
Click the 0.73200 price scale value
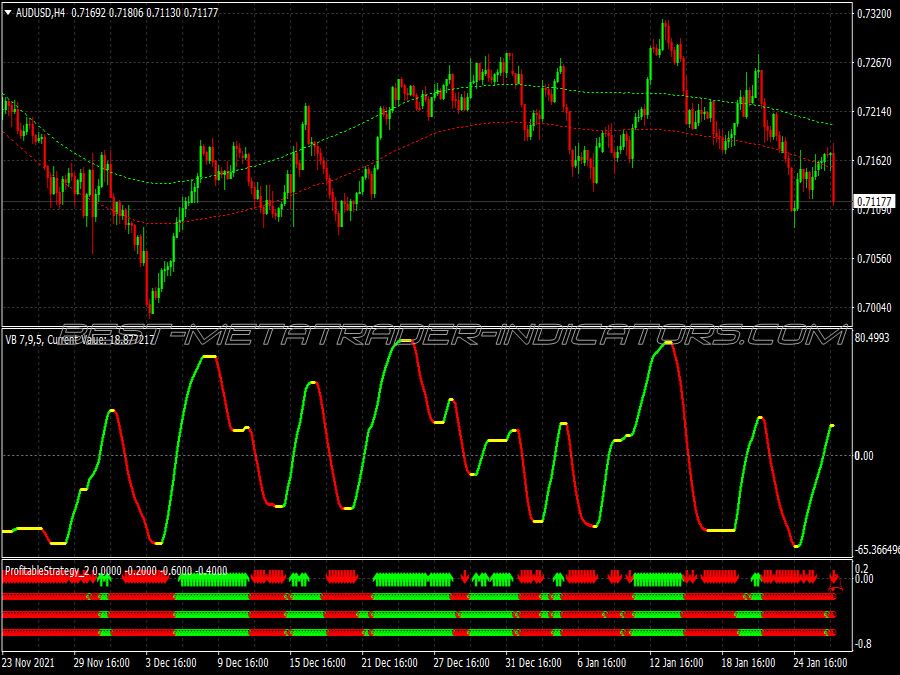[x=874, y=14]
